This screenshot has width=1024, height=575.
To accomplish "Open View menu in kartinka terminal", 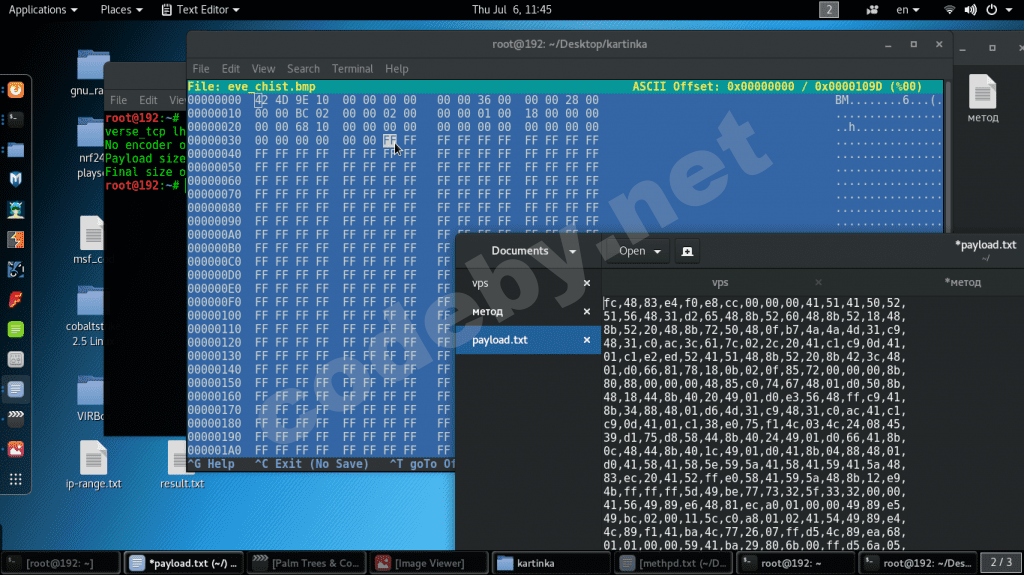I will coord(263,69).
